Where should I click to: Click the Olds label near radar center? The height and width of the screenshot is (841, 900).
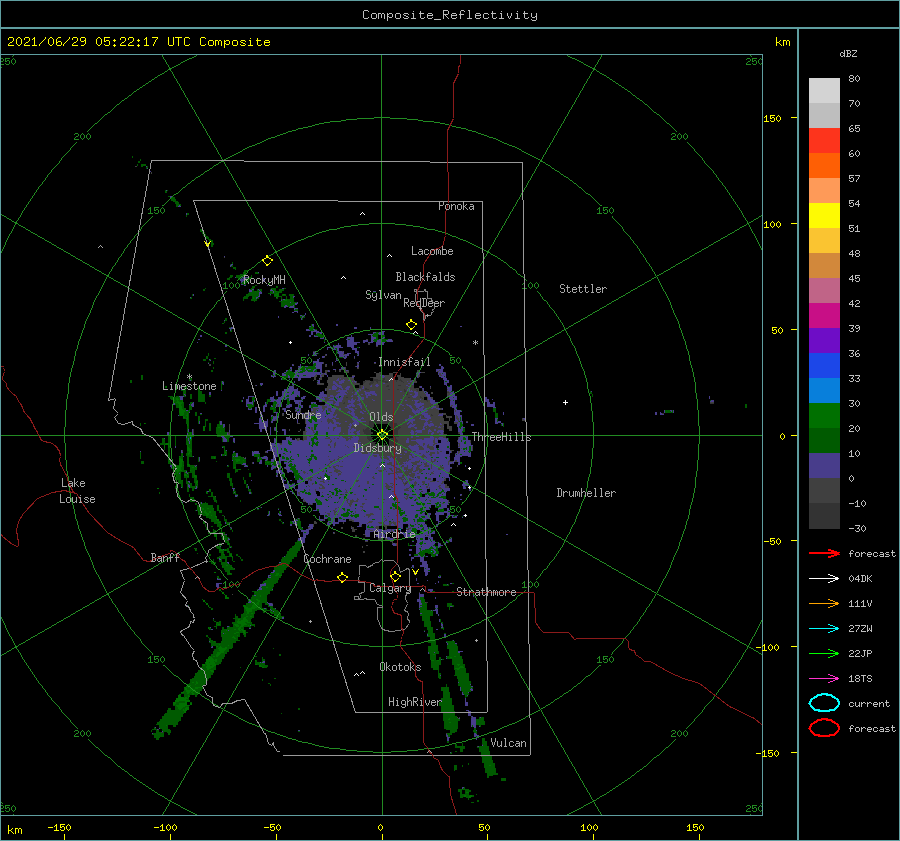click(381, 417)
